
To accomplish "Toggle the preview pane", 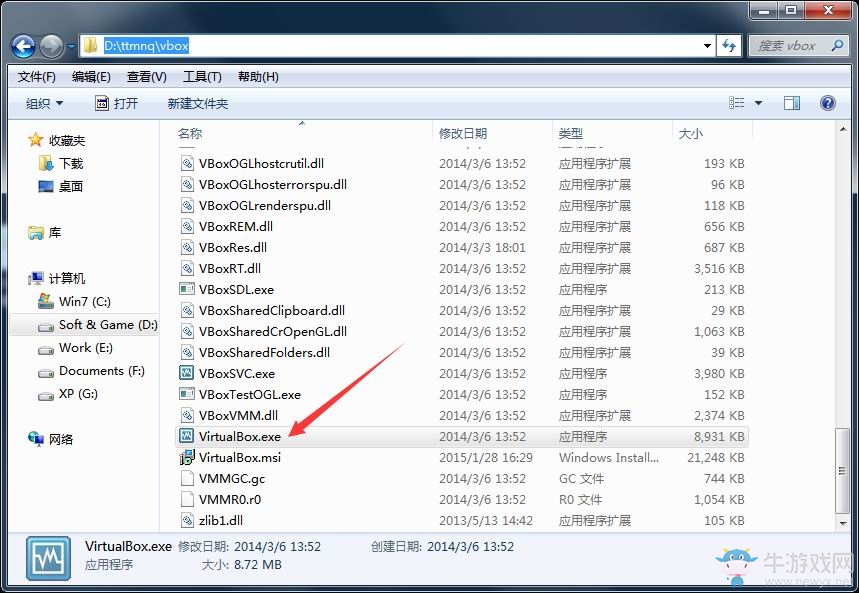I will (x=792, y=103).
